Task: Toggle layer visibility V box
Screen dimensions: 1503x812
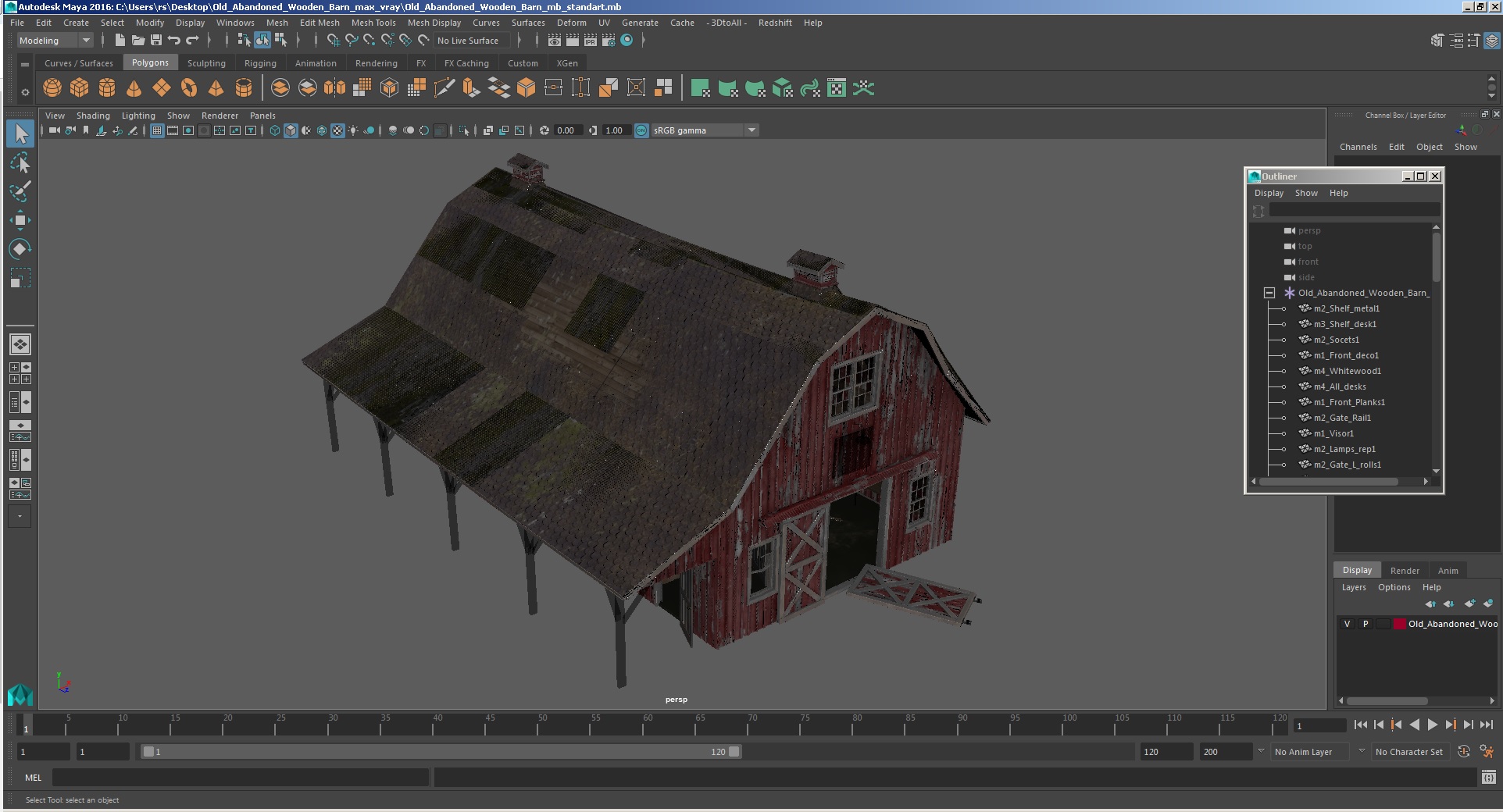Action: click(x=1347, y=624)
